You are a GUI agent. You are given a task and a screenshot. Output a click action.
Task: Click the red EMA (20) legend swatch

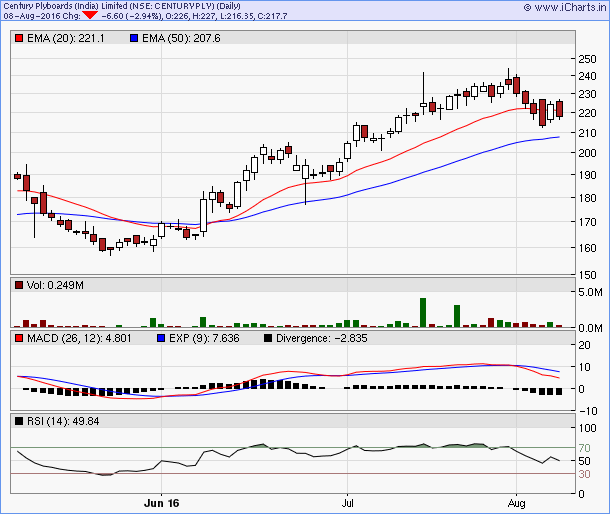point(19,38)
